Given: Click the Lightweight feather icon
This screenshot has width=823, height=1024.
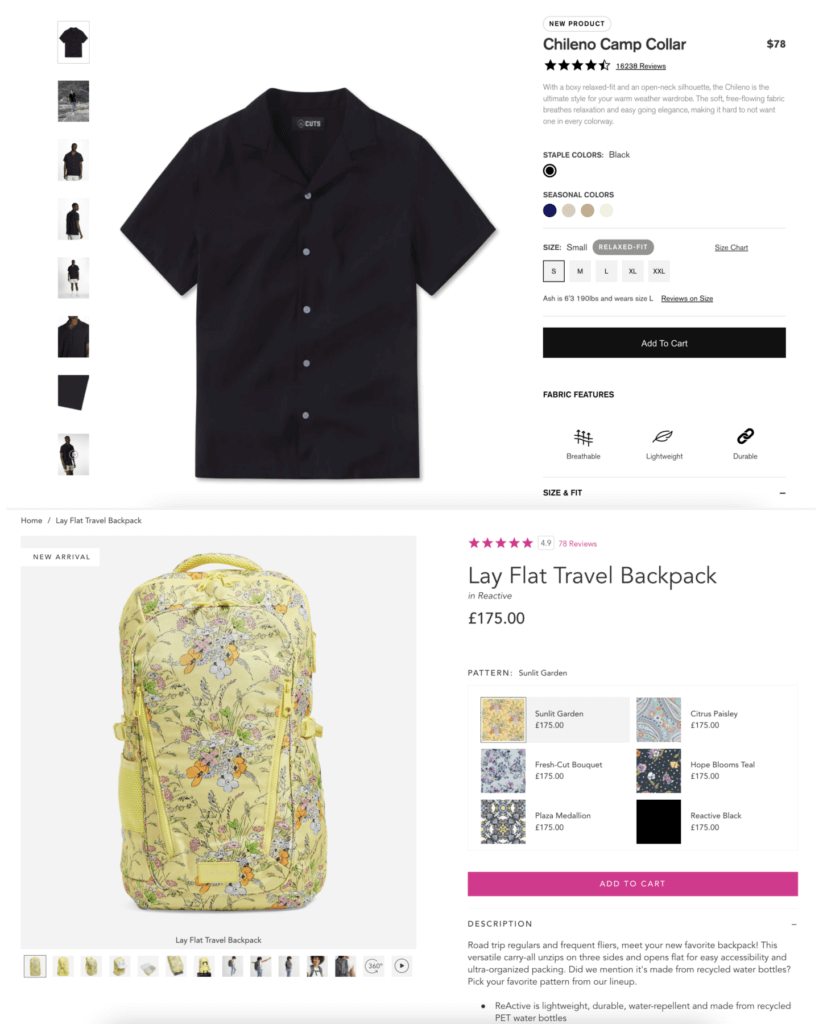Looking at the screenshot, I should click(x=663, y=436).
